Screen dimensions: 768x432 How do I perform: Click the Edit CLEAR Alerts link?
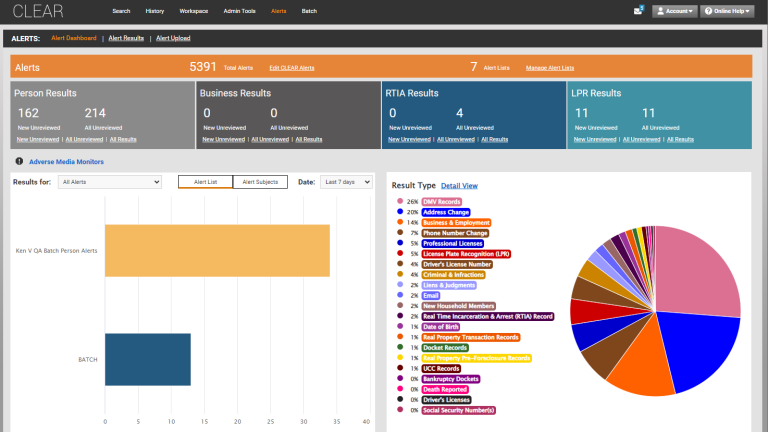point(292,67)
